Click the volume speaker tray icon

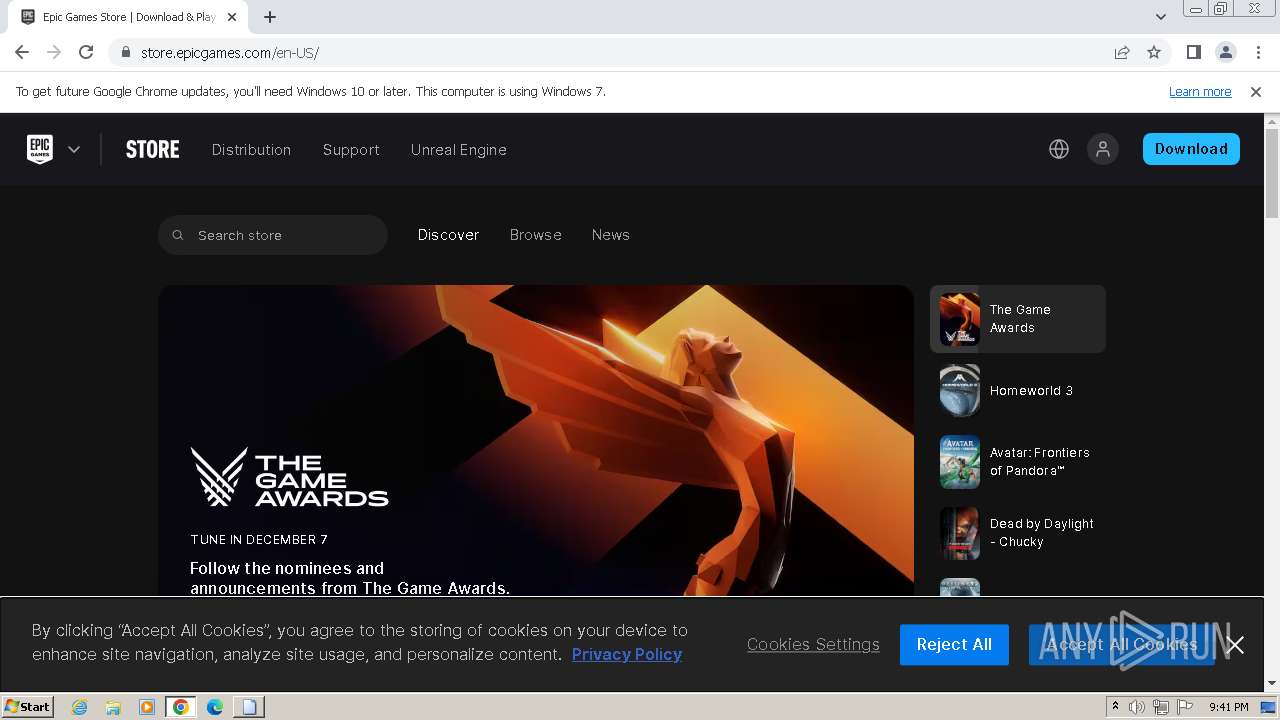[1137, 707]
